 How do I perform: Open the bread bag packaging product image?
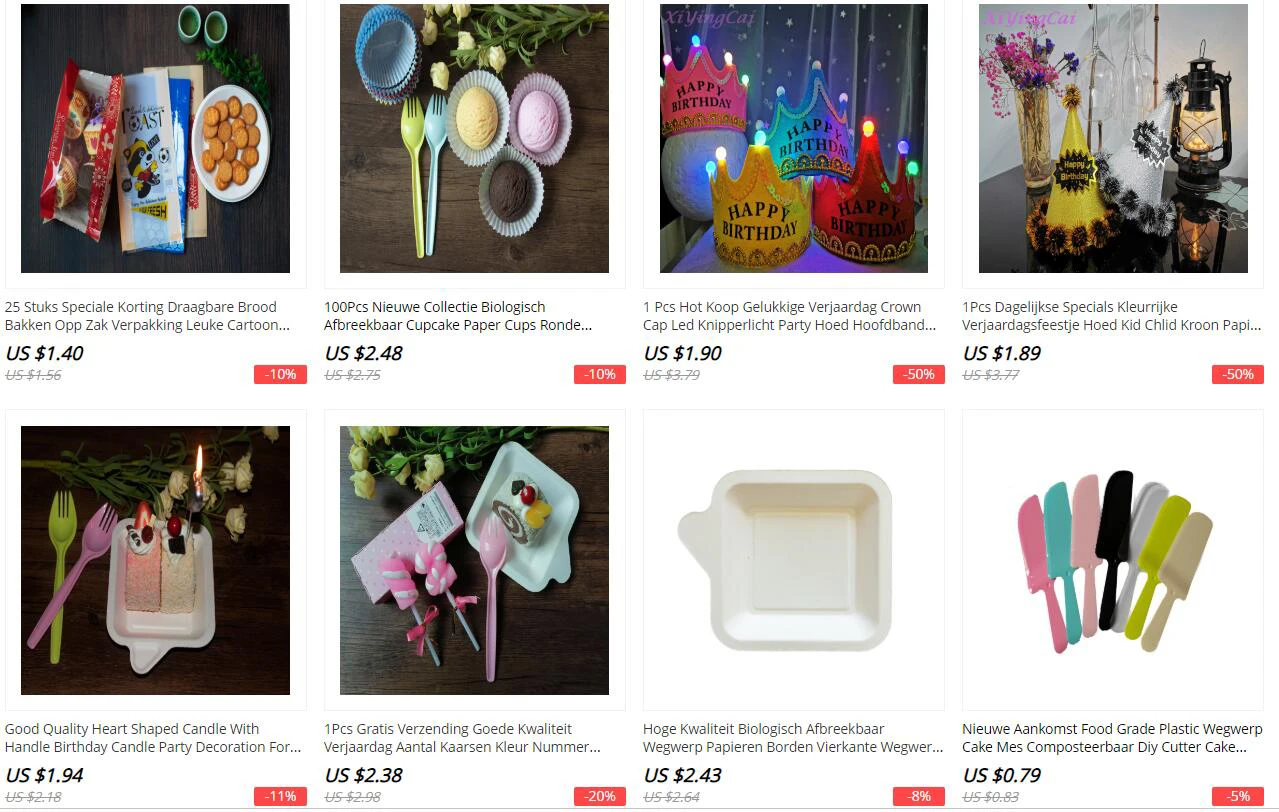pyautogui.click(x=155, y=139)
